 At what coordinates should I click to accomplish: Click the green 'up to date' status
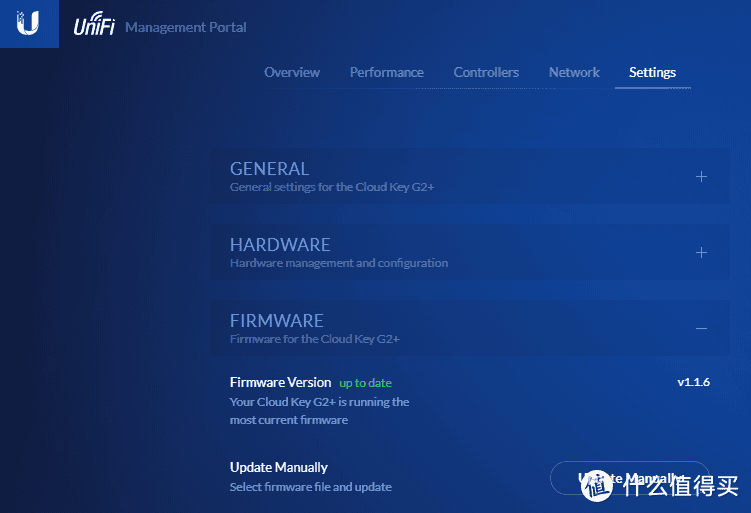365,383
